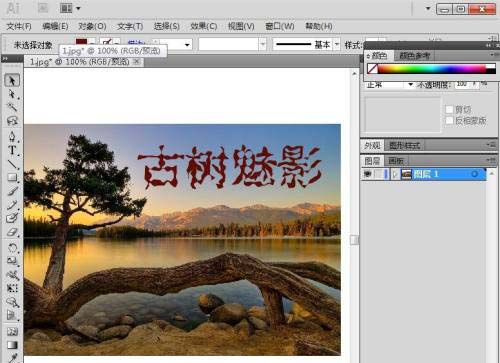This screenshot has height=363, width=500.
Task: Click the target circle of 图层 1
Action: [474, 174]
